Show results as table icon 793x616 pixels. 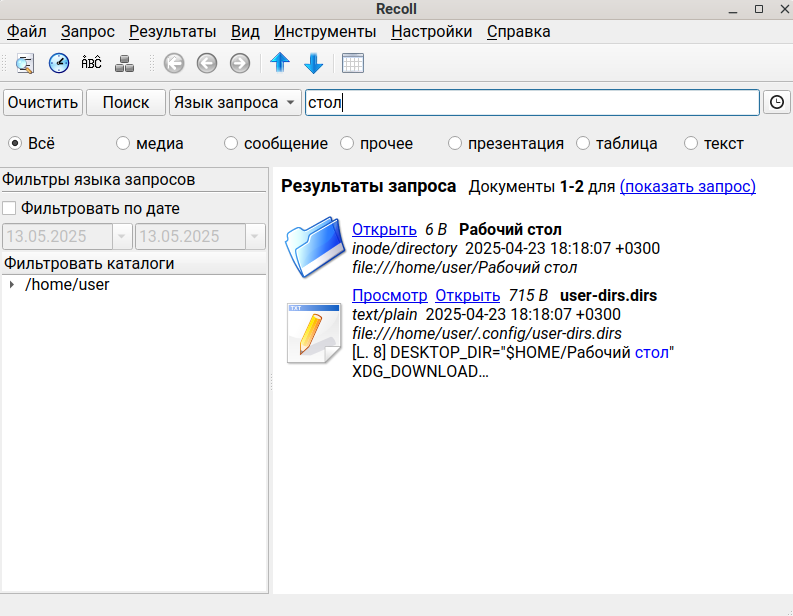[x=352, y=63]
